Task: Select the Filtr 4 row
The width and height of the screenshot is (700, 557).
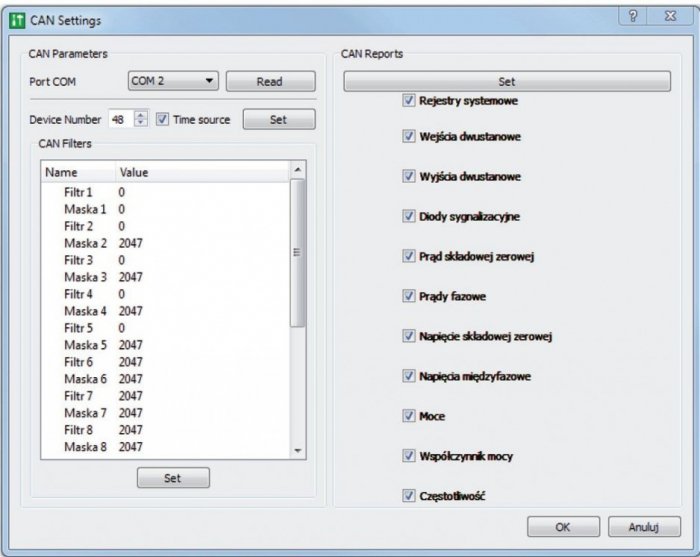Action: [x=165, y=294]
